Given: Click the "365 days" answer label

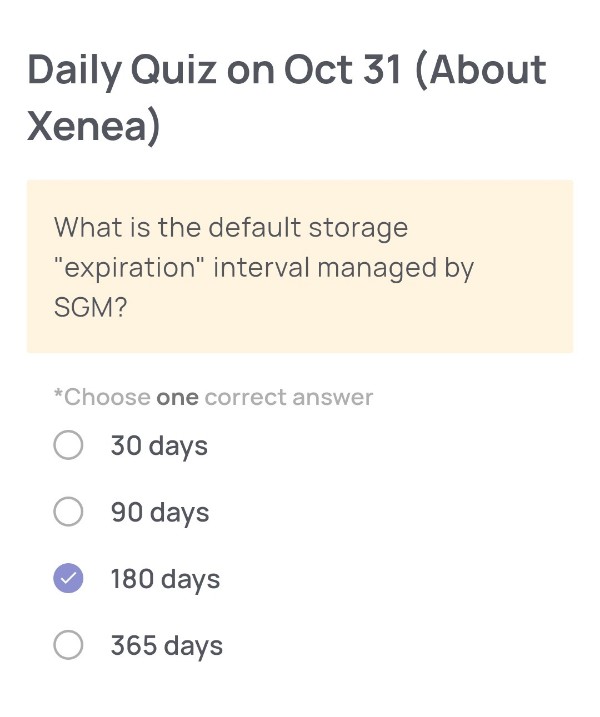Looking at the screenshot, I should pyautogui.click(x=166, y=646).
